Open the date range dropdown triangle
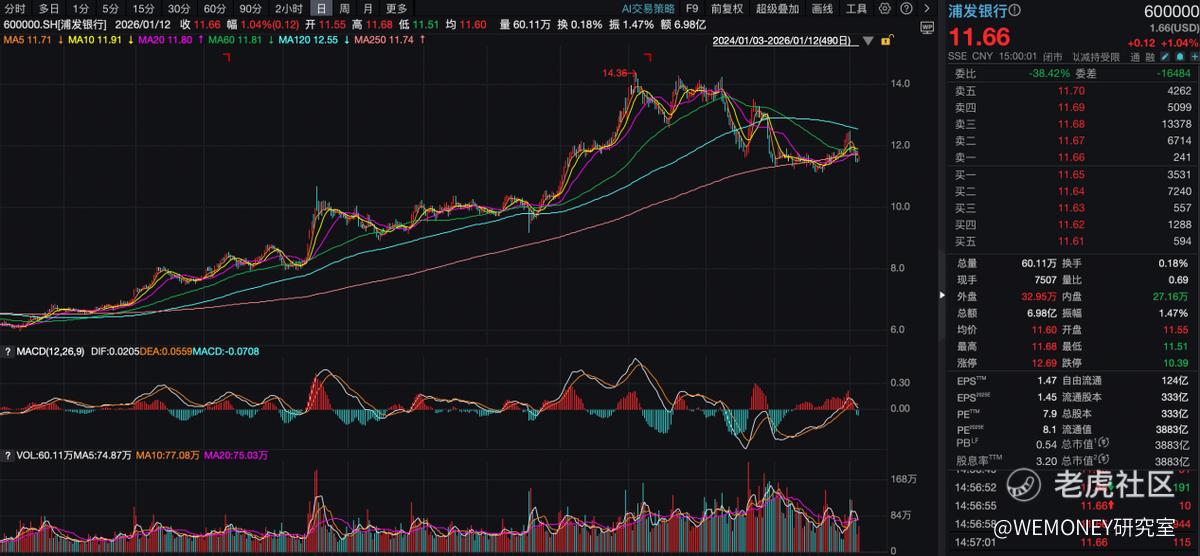The height and width of the screenshot is (556, 1200). coord(867,41)
